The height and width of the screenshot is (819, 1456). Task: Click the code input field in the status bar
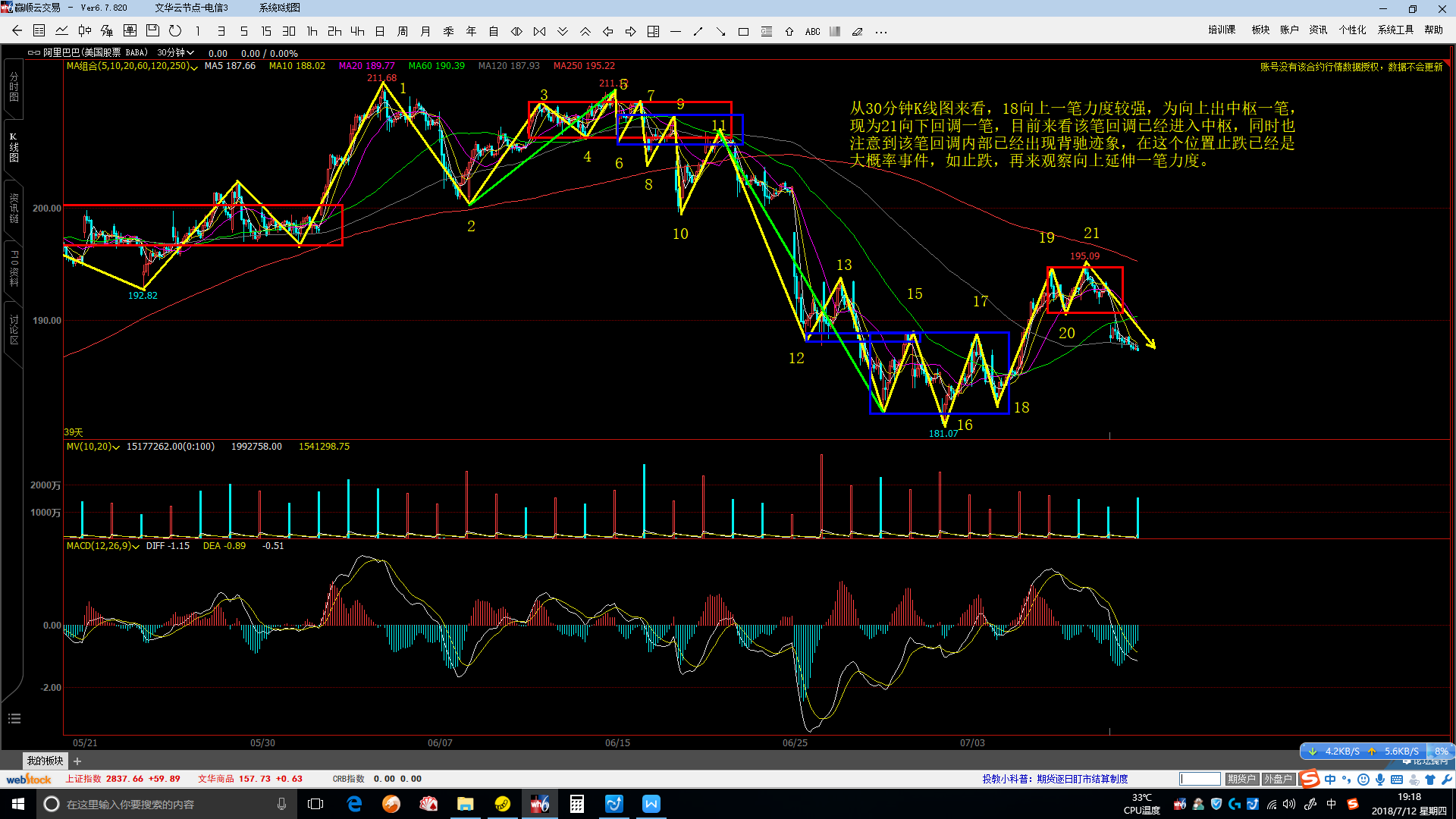tap(1200, 779)
